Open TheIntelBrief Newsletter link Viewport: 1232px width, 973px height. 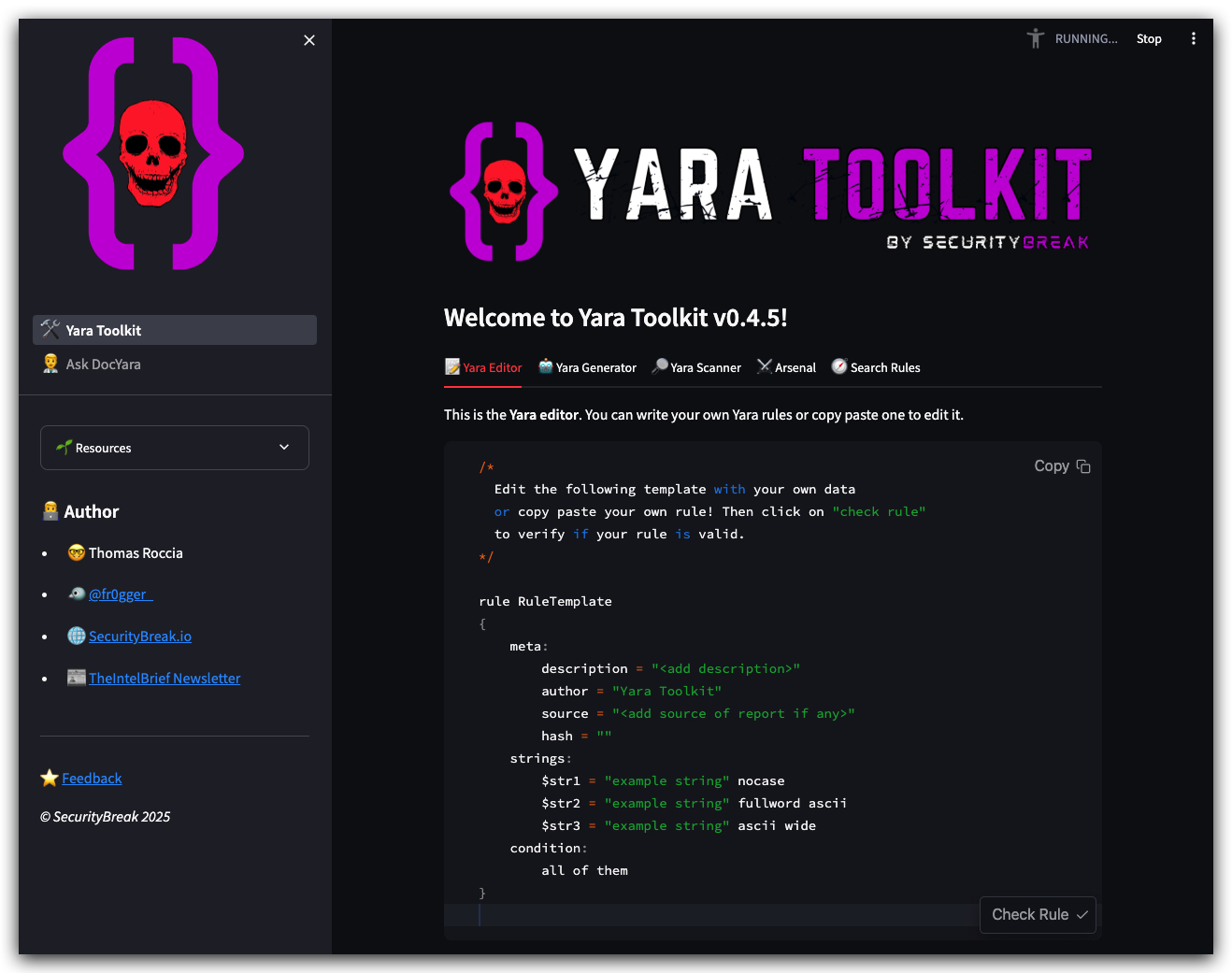tap(165, 678)
